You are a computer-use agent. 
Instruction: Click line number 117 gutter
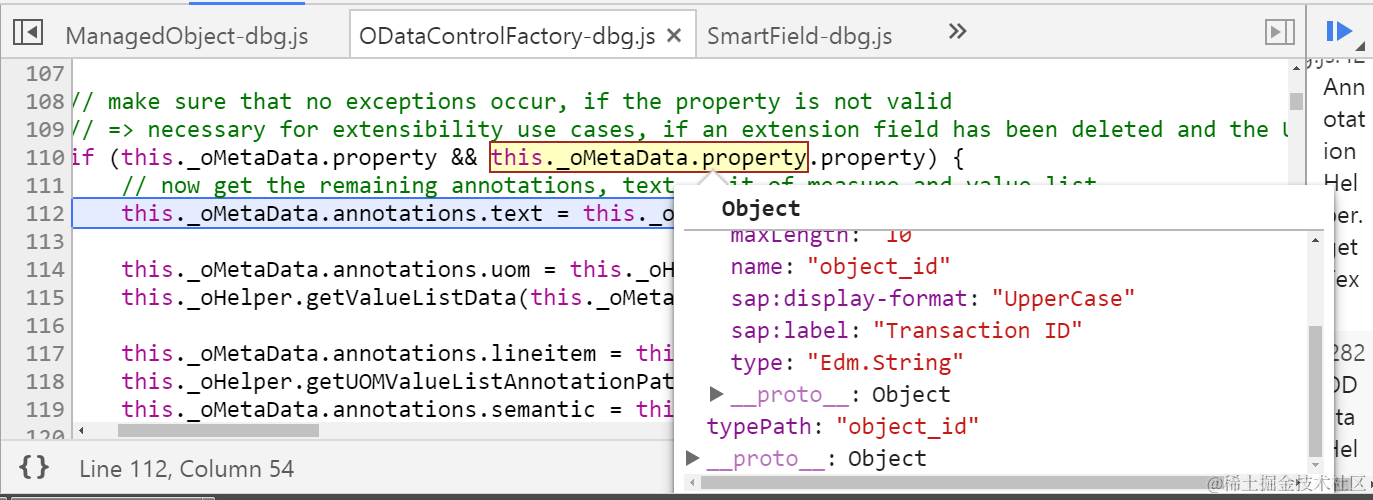[x=45, y=353]
